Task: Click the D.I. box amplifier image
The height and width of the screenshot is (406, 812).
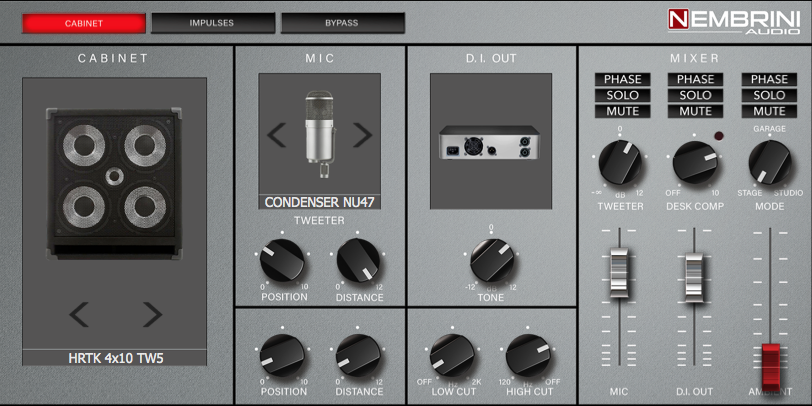Action: [490, 141]
